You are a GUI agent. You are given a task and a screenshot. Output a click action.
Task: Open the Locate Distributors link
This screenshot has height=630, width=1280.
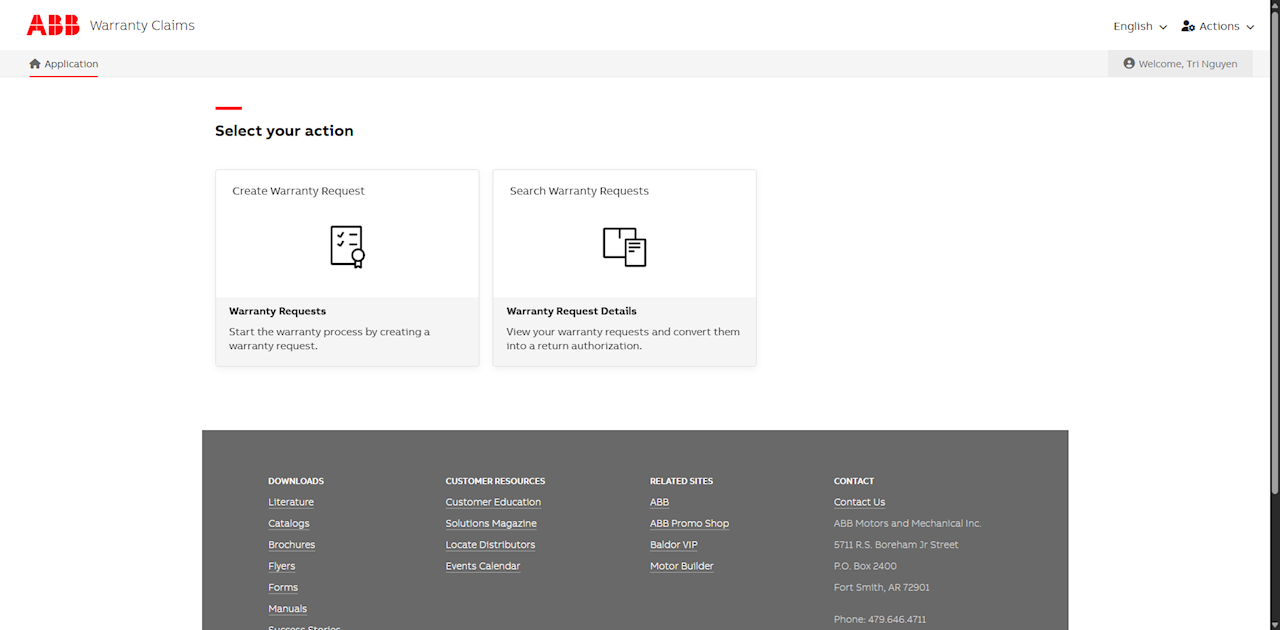[x=490, y=545]
